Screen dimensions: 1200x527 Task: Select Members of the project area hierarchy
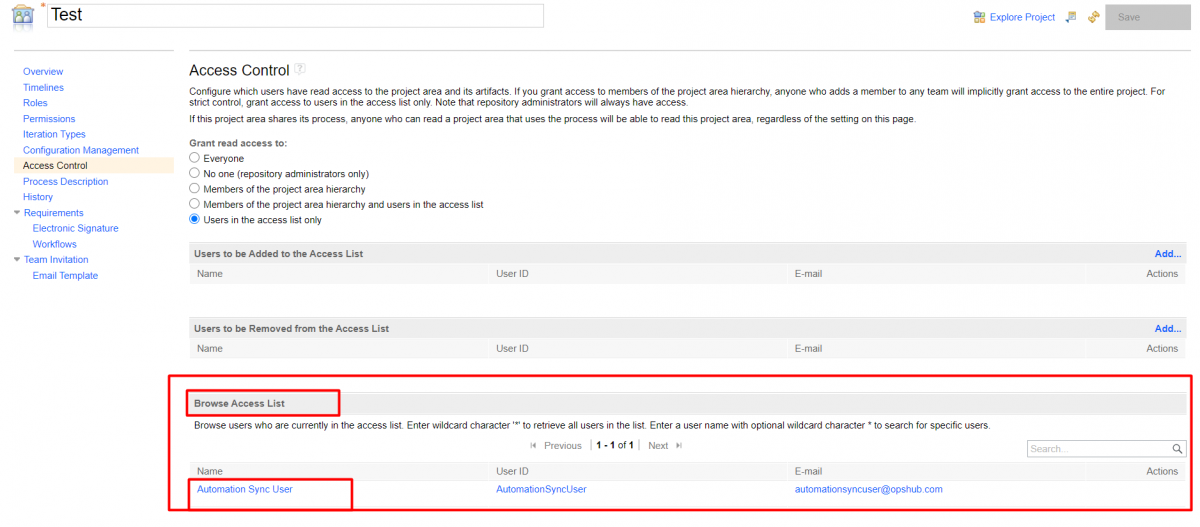coord(195,188)
